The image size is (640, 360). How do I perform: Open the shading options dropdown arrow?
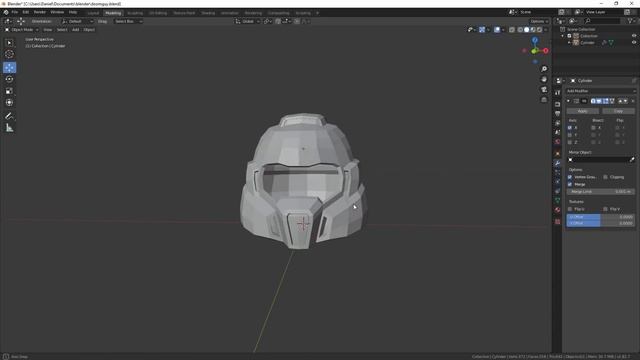546,30
